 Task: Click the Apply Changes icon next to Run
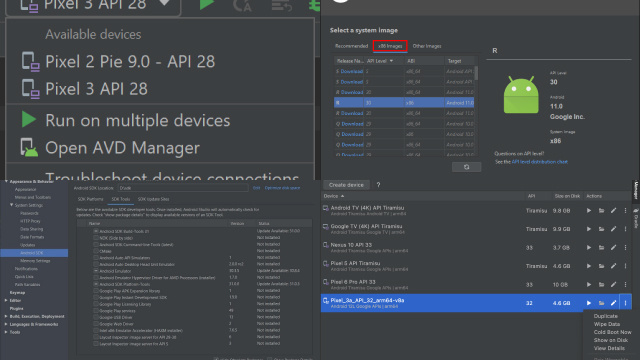point(242,5)
